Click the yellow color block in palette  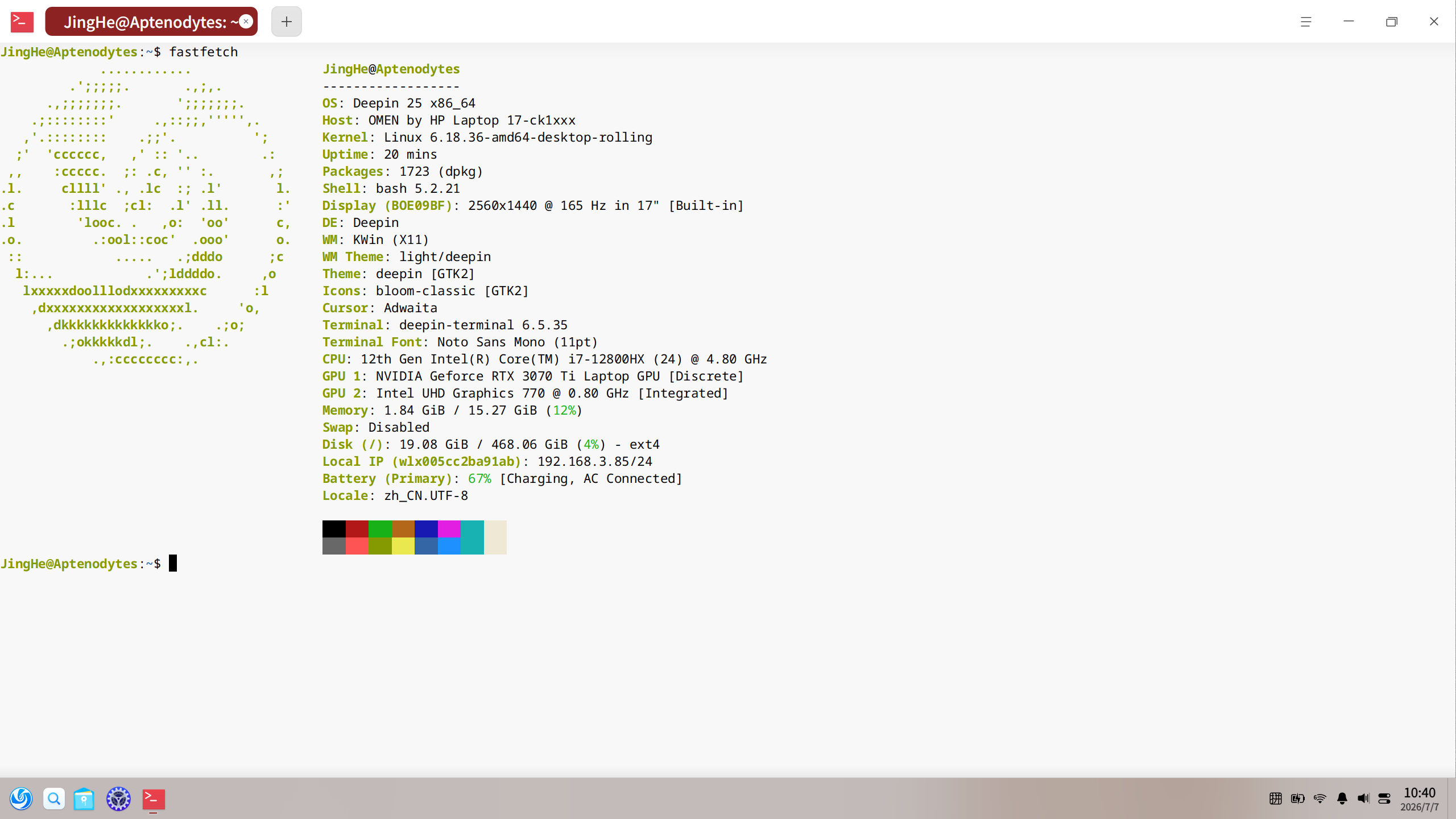403,546
